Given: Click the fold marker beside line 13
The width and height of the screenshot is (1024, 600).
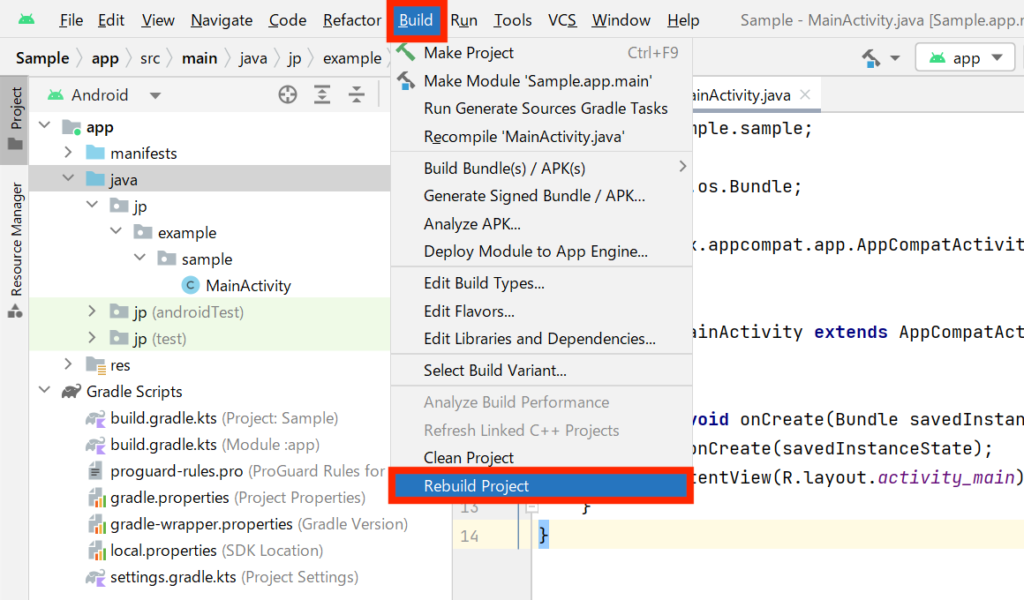Looking at the screenshot, I should point(532,507).
